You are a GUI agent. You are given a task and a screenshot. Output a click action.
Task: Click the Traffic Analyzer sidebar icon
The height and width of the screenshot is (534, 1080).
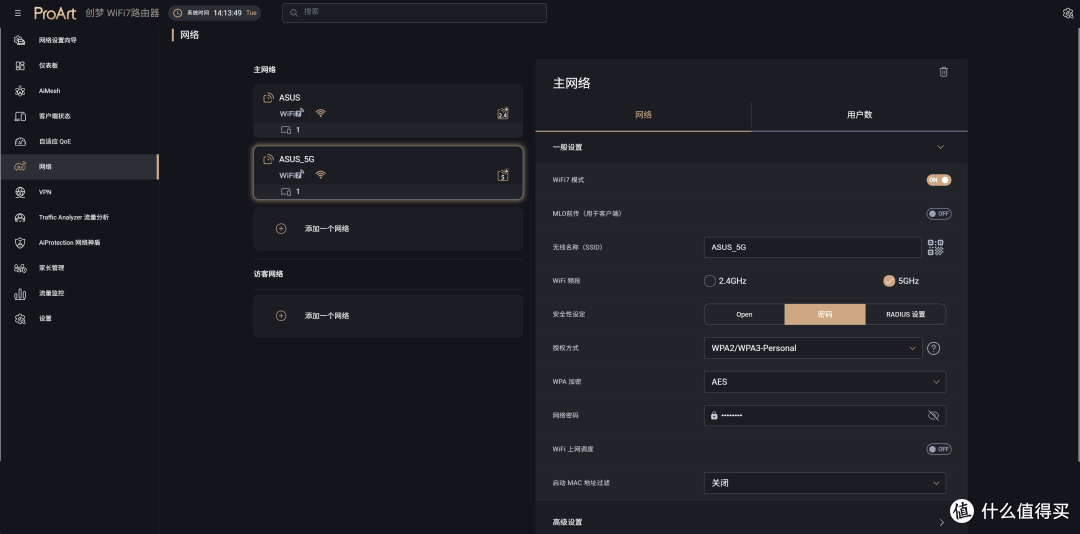(20, 217)
